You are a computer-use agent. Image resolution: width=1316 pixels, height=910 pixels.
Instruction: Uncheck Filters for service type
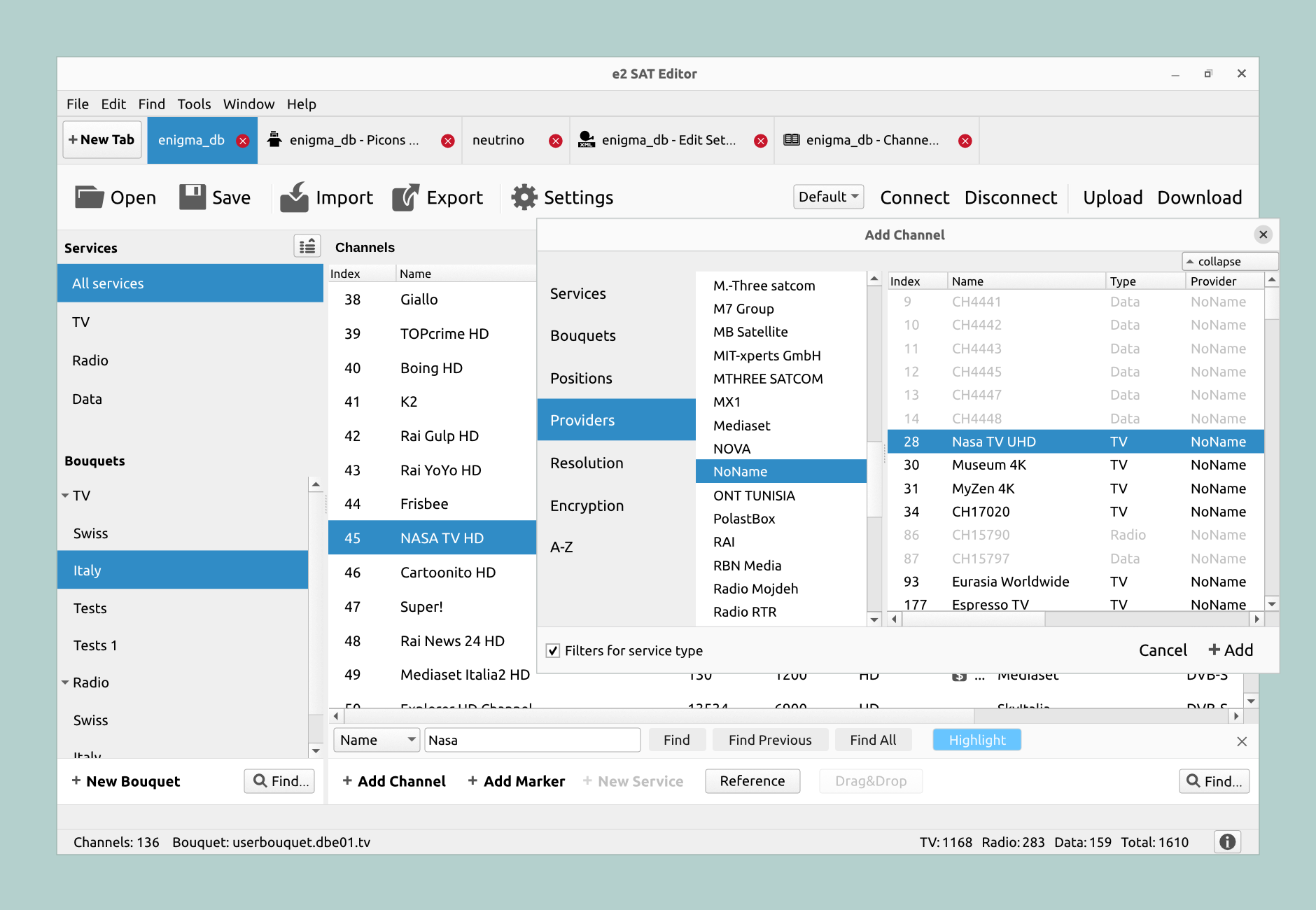[553, 650]
